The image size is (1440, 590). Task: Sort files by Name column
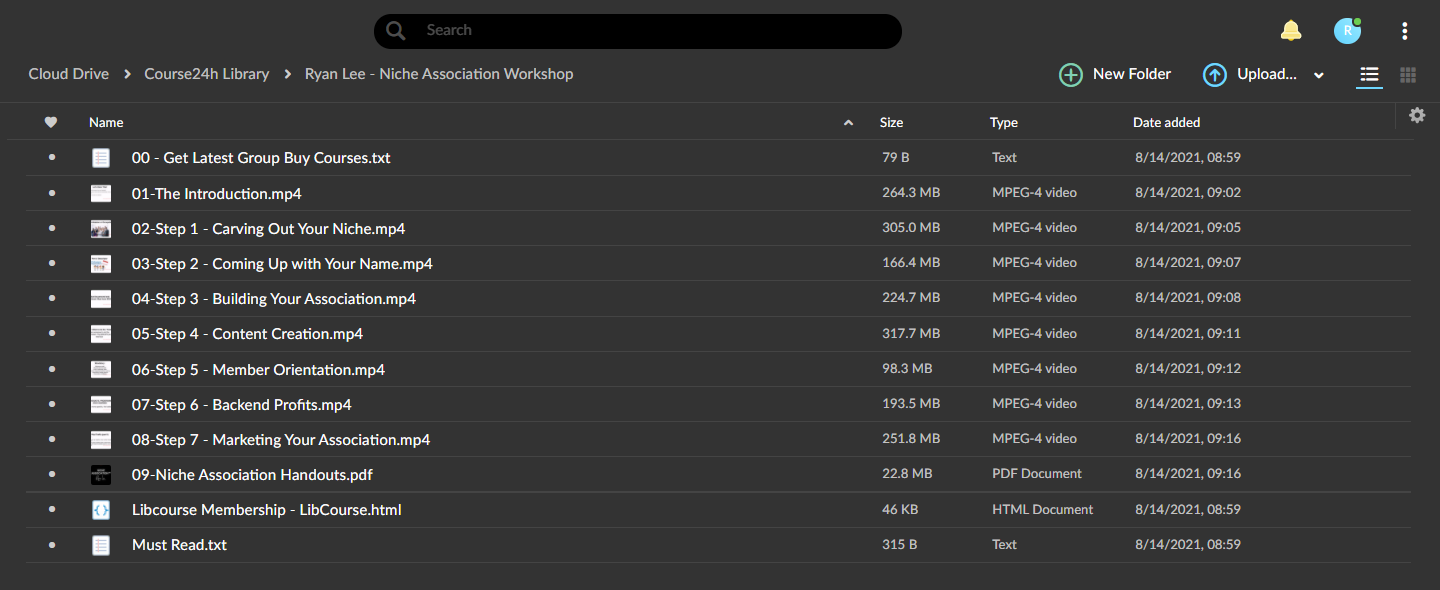[x=106, y=122]
